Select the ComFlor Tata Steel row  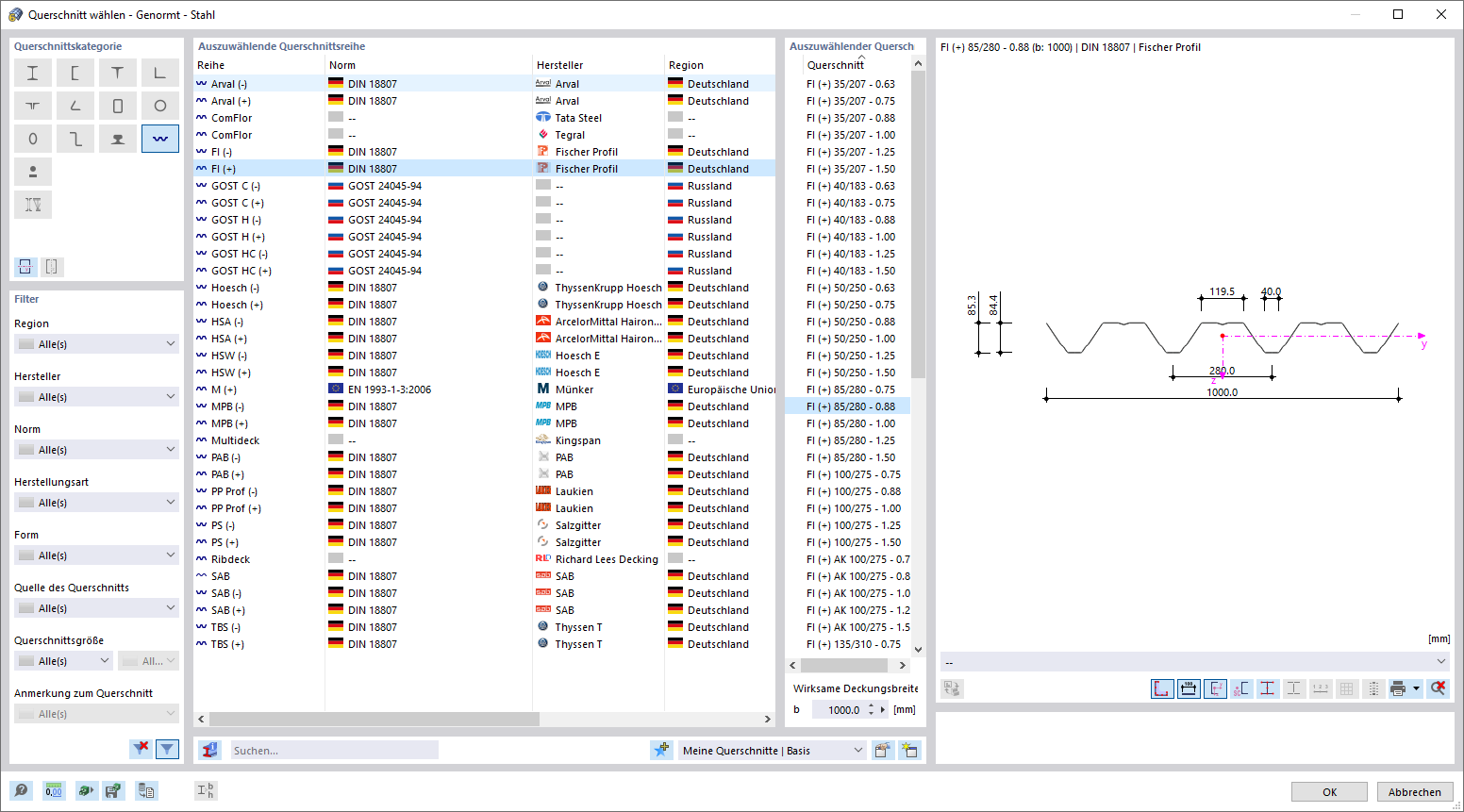click(484, 118)
